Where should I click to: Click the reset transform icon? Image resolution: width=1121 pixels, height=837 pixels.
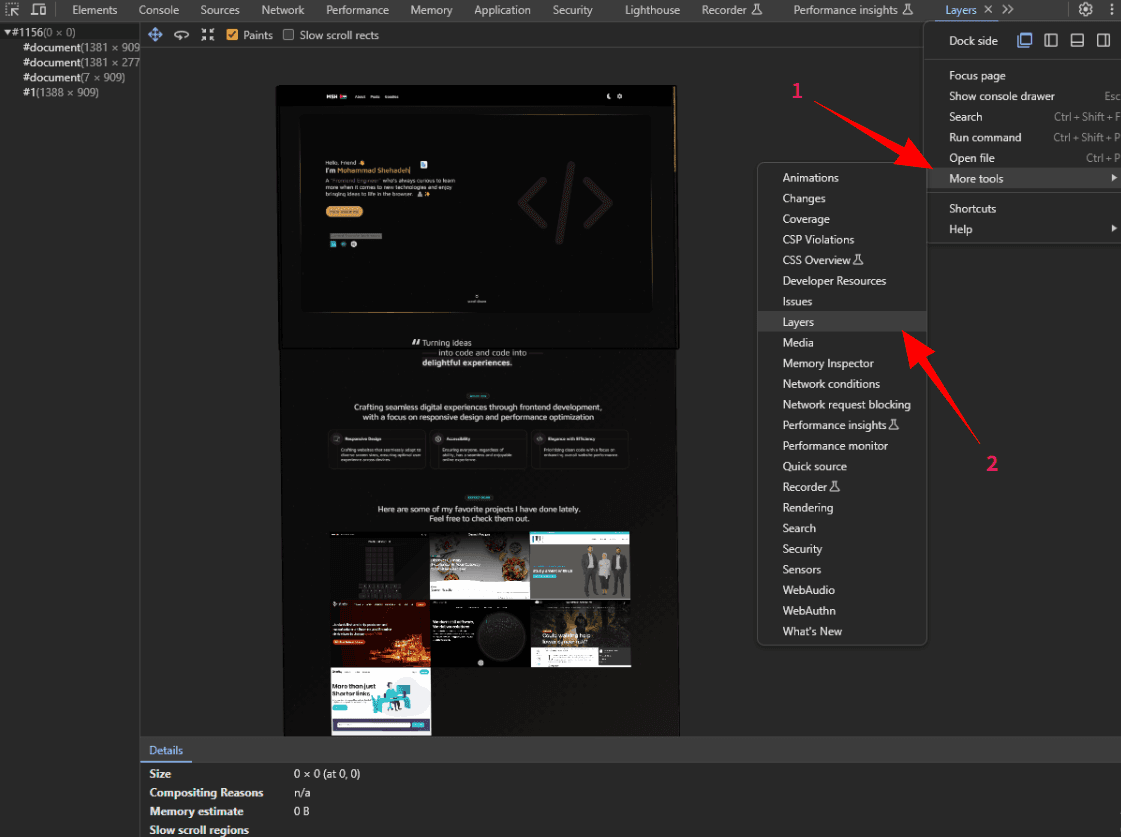tap(207, 35)
